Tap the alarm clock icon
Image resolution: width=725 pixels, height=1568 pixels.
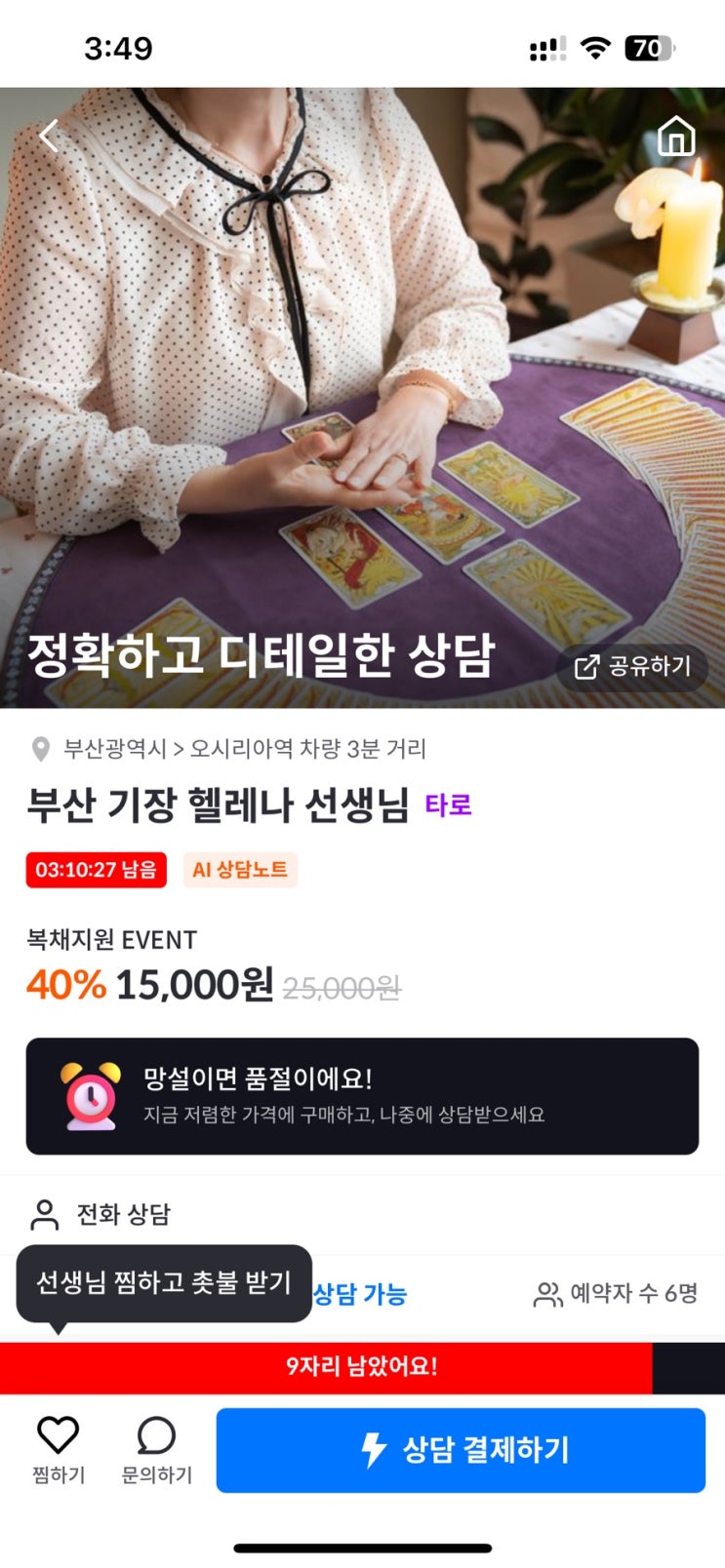(x=91, y=1096)
